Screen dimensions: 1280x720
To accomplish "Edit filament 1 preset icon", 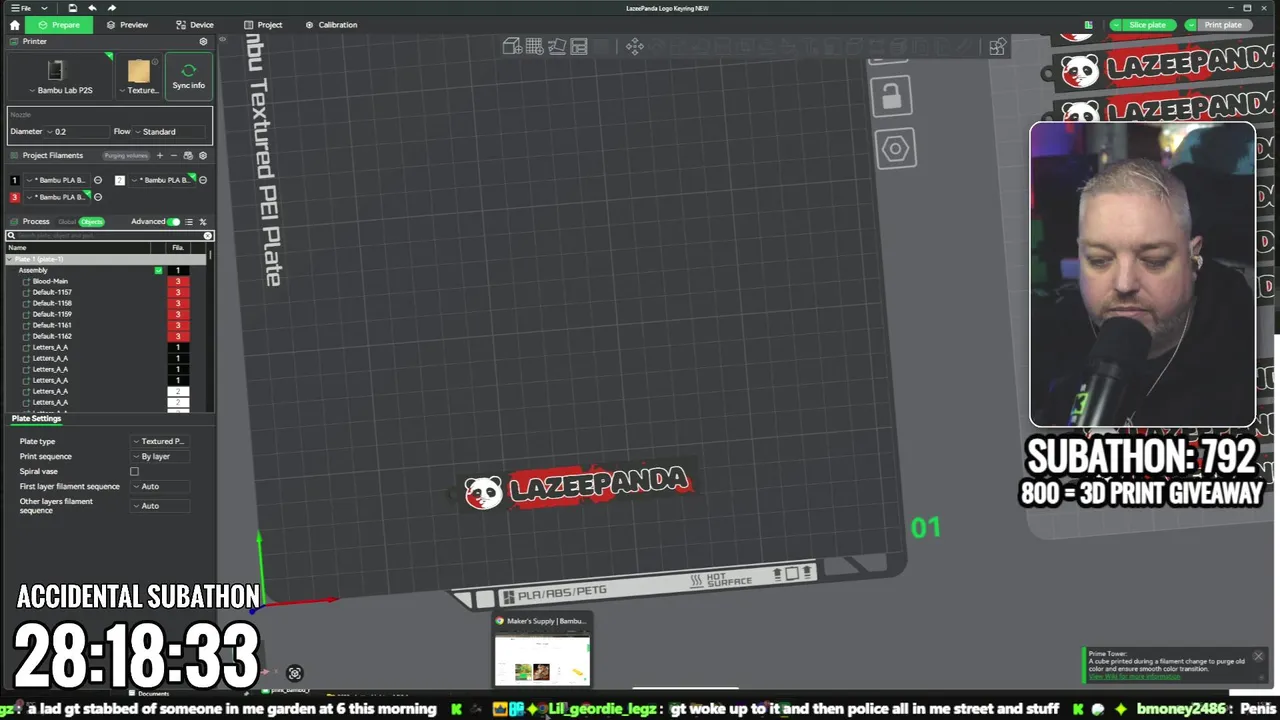I will 98,180.
